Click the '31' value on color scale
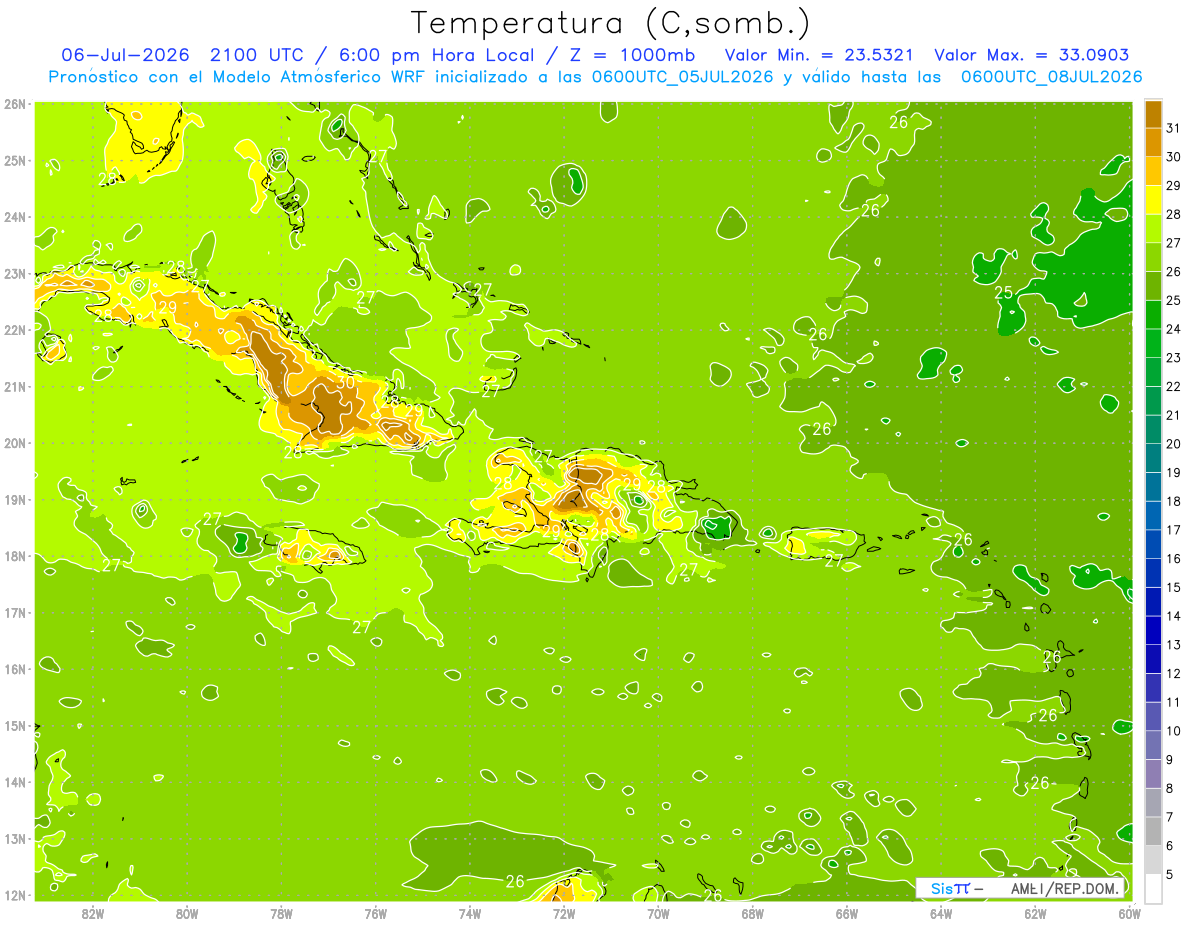Image resolution: width=1200 pixels, height=927 pixels. (1173, 128)
